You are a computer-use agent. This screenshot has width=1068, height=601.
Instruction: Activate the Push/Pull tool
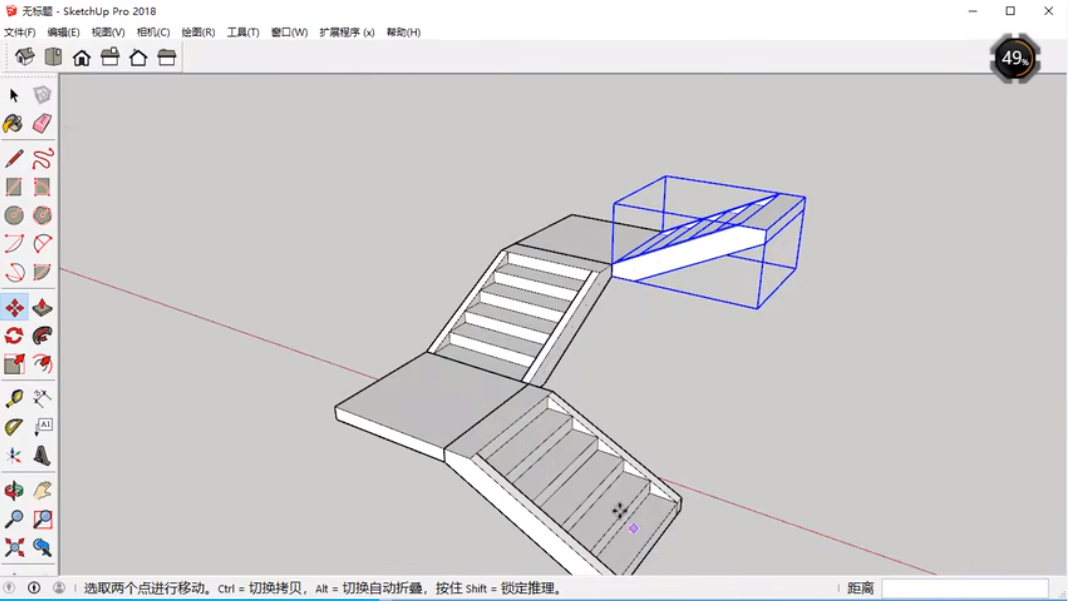point(42,308)
